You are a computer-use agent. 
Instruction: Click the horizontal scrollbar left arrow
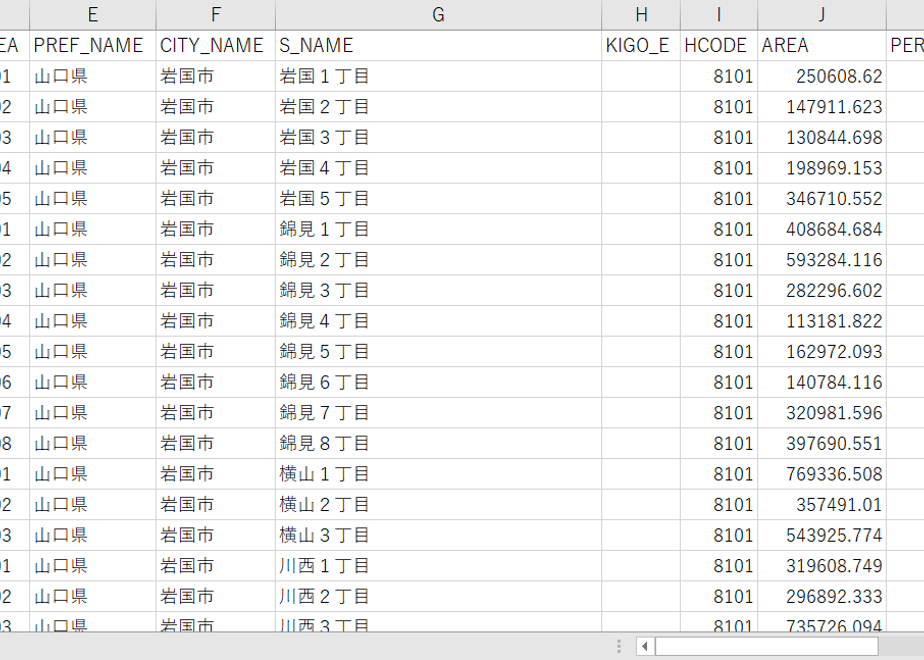coord(645,646)
